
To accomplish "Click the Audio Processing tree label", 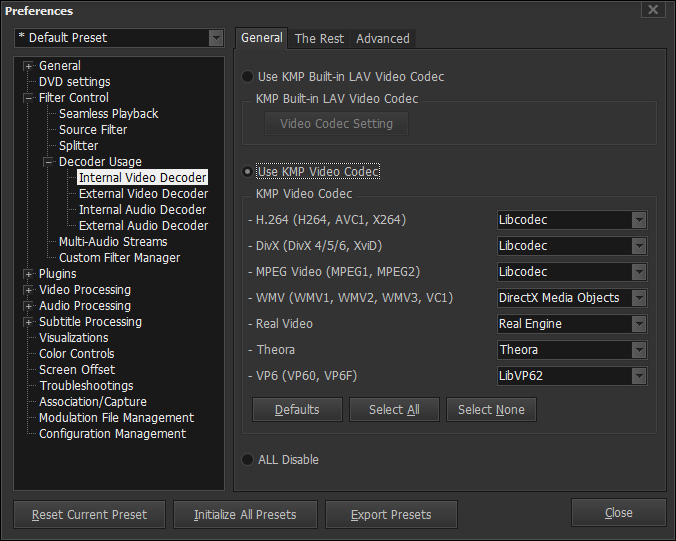I will pos(85,306).
